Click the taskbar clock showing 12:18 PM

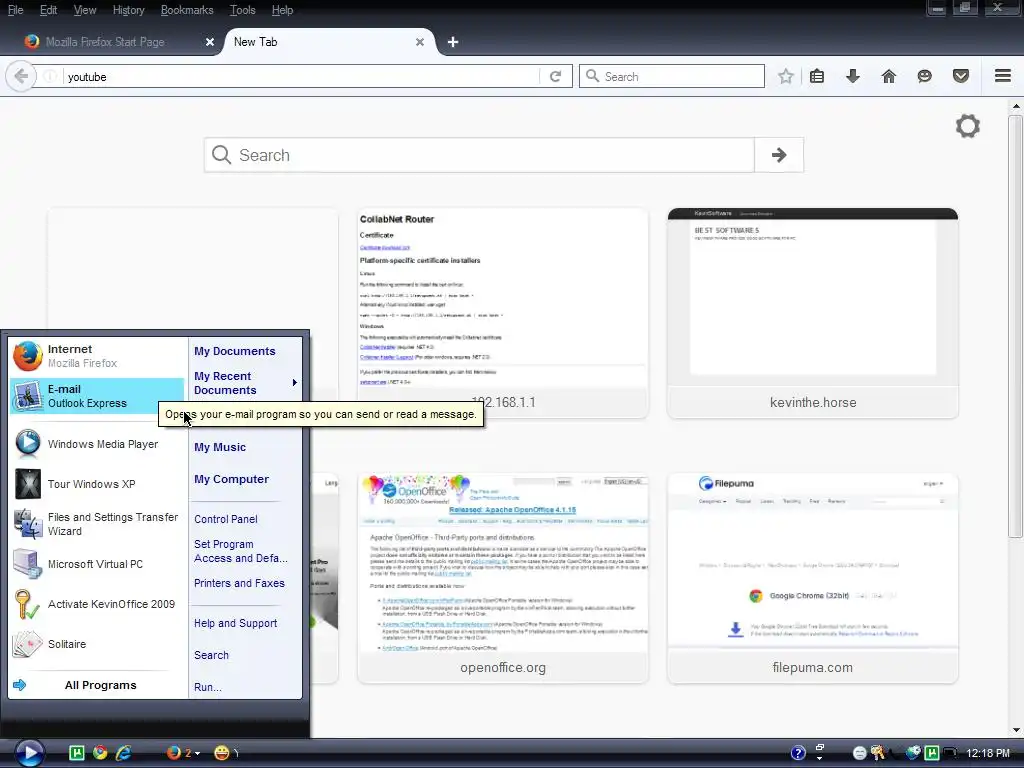click(x=987, y=753)
